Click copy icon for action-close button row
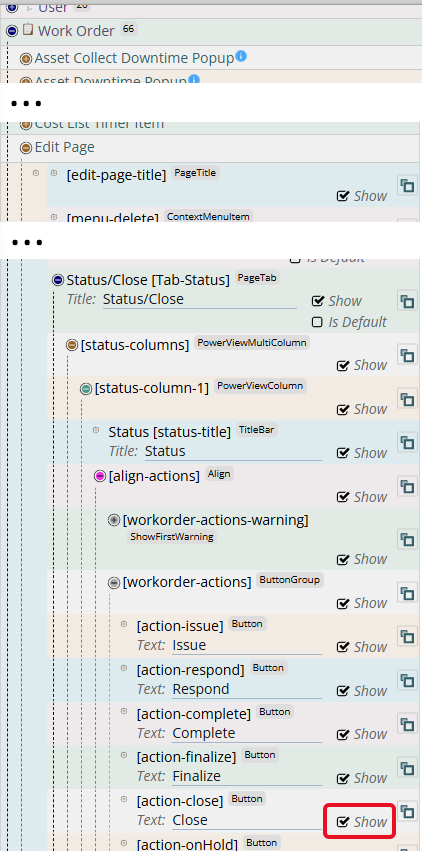The image size is (422, 851). (407, 811)
